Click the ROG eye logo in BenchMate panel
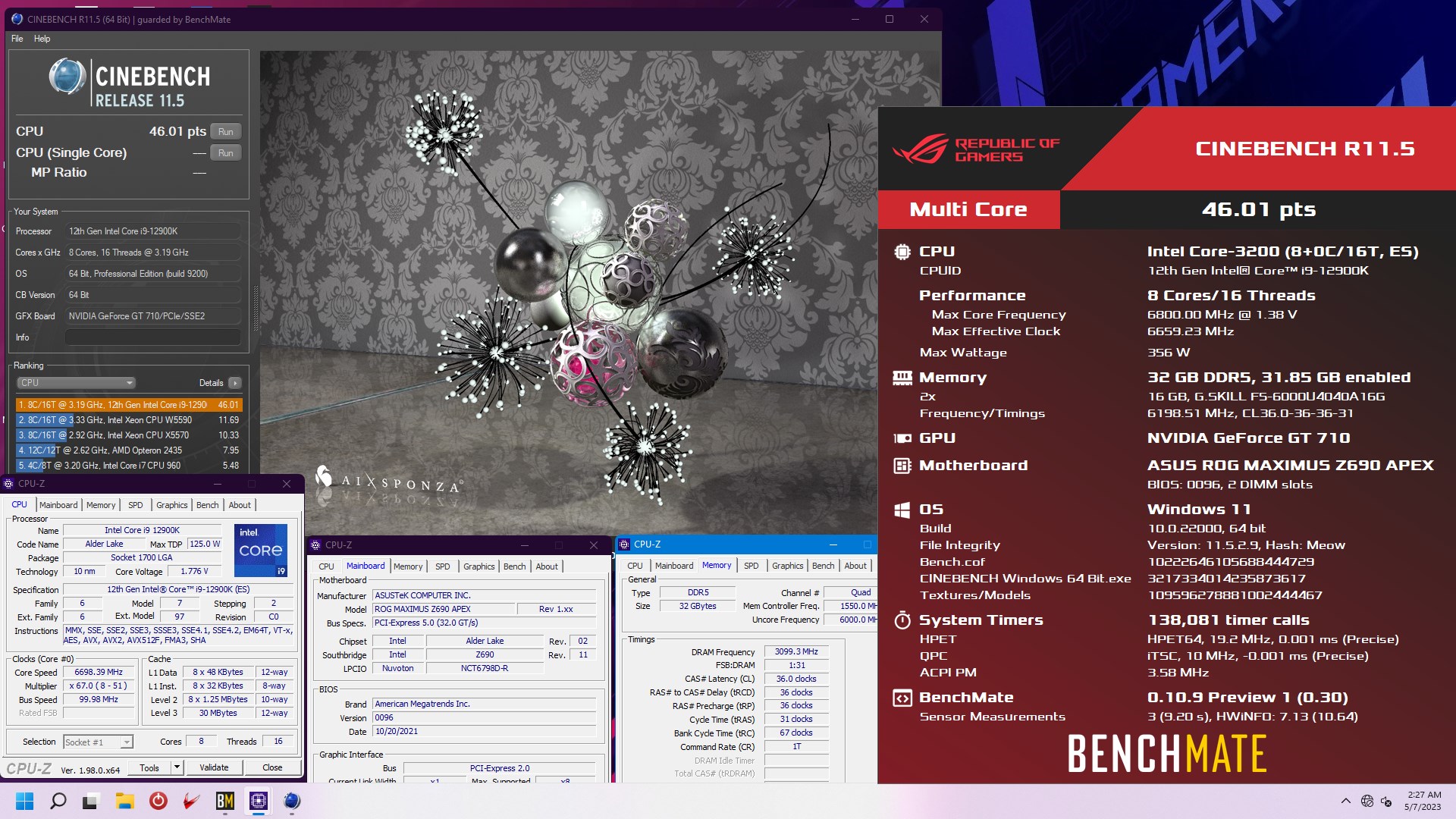1456x819 pixels. pos(921,149)
